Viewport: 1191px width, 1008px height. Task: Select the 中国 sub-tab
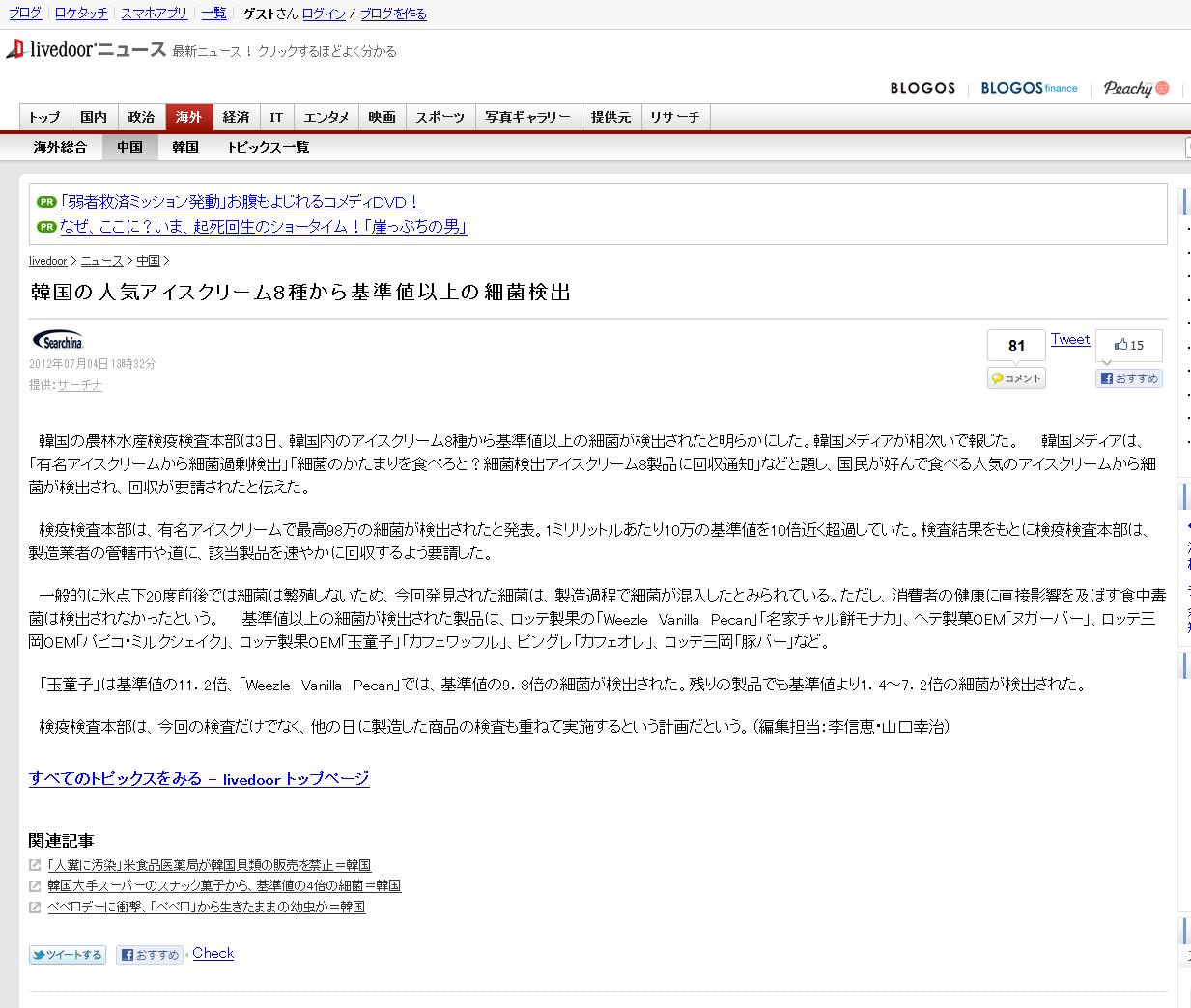129,147
